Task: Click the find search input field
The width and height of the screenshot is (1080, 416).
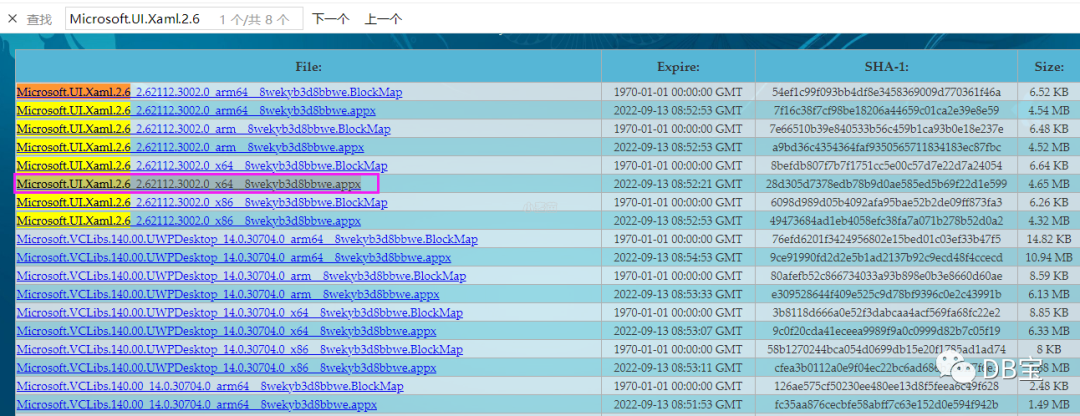Action: 184,19
